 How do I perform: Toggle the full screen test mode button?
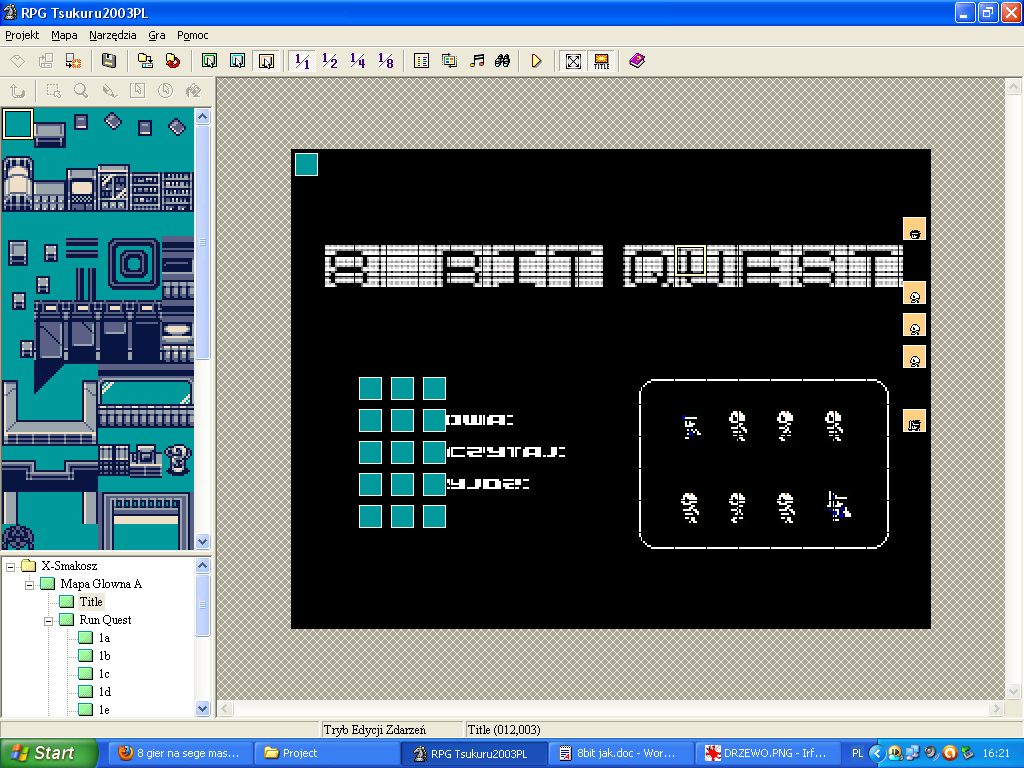(x=573, y=61)
